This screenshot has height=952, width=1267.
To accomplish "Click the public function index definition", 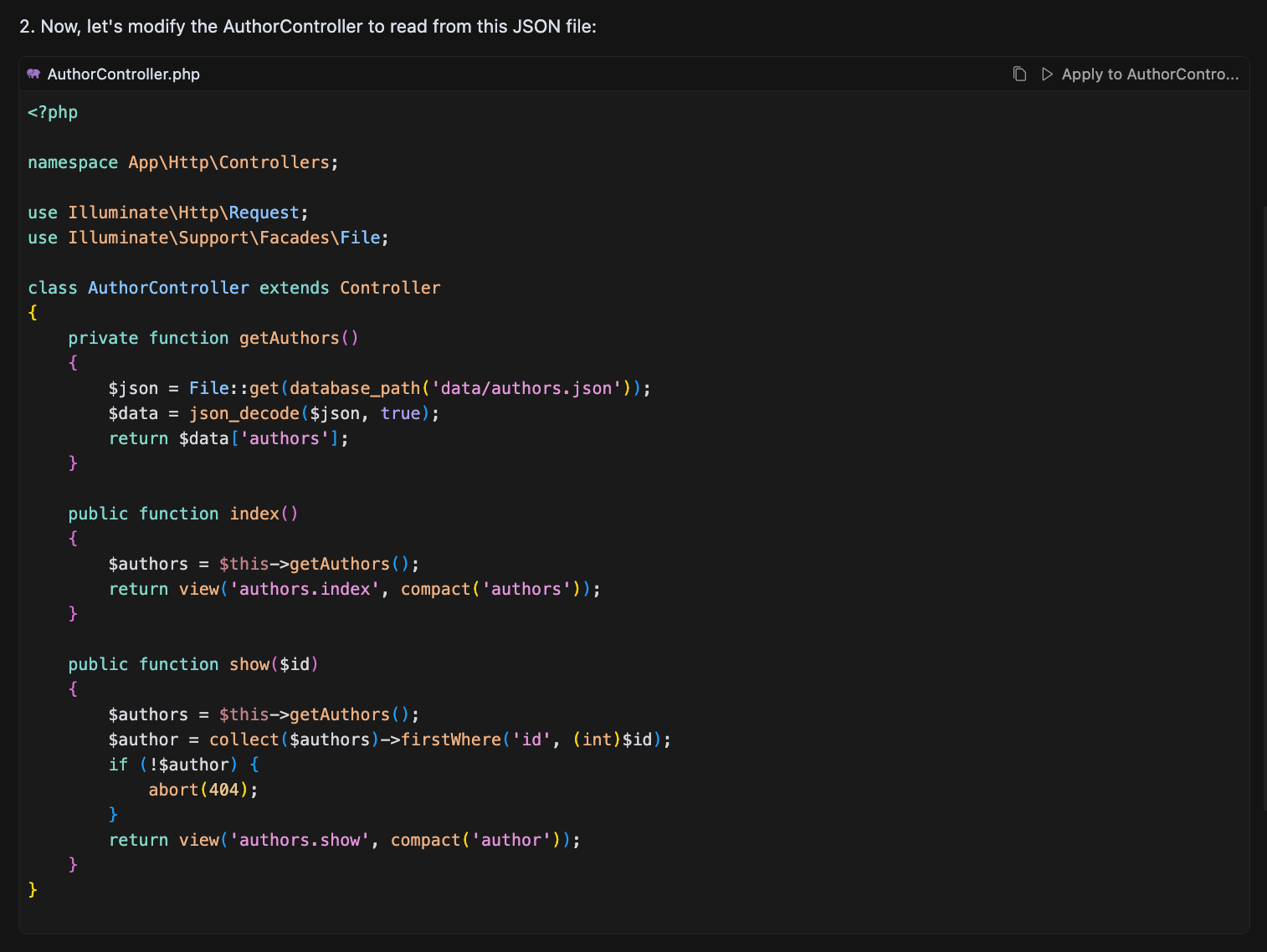I will [x=182, y=513].
